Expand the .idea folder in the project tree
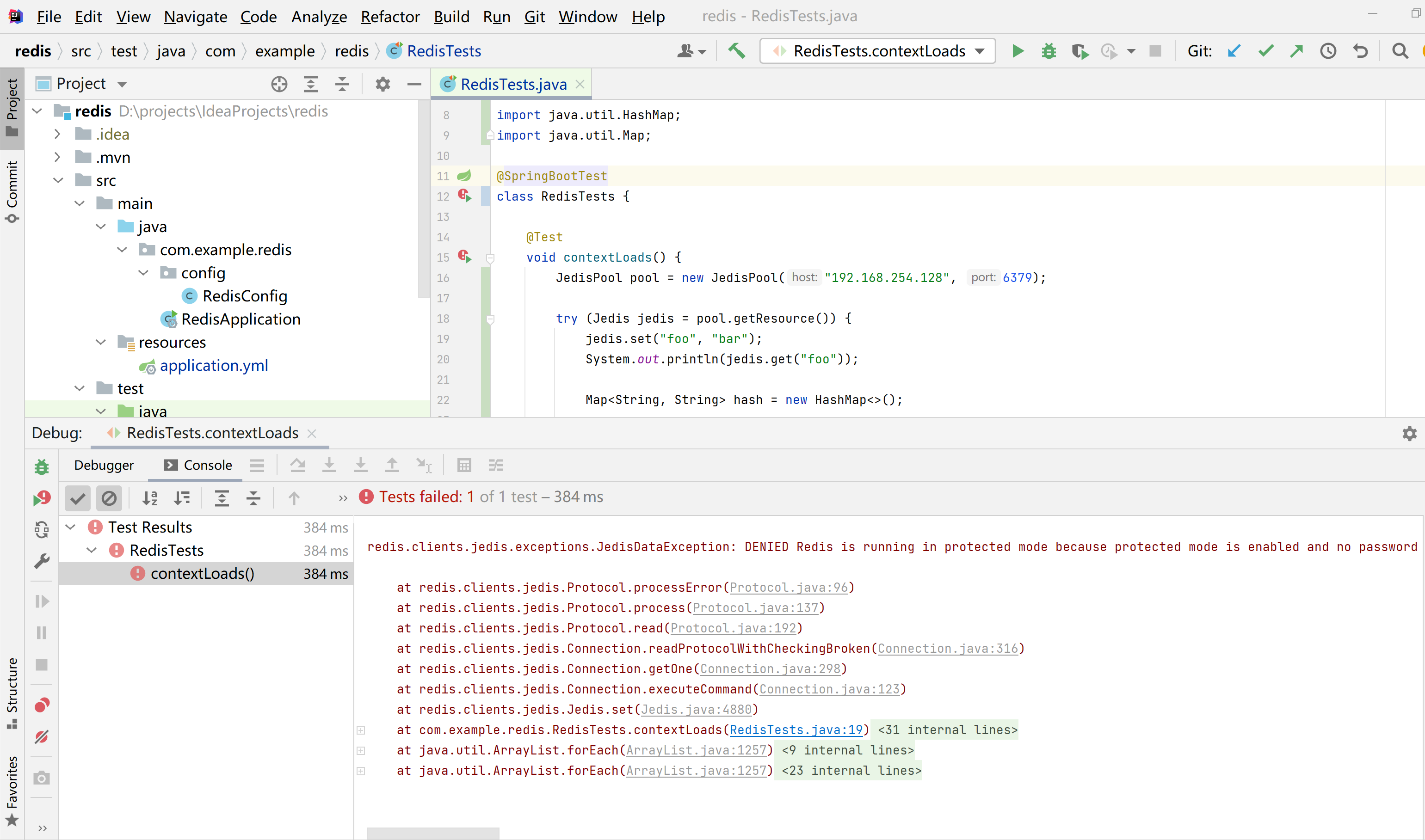This screenshot has width=1425, height=840. click(57, 134)
